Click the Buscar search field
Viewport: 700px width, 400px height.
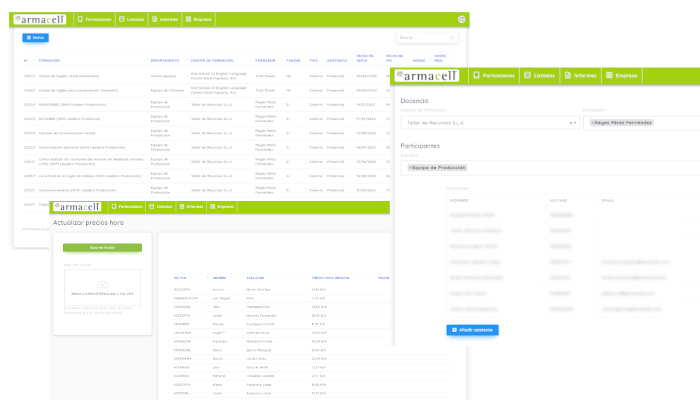427,38
